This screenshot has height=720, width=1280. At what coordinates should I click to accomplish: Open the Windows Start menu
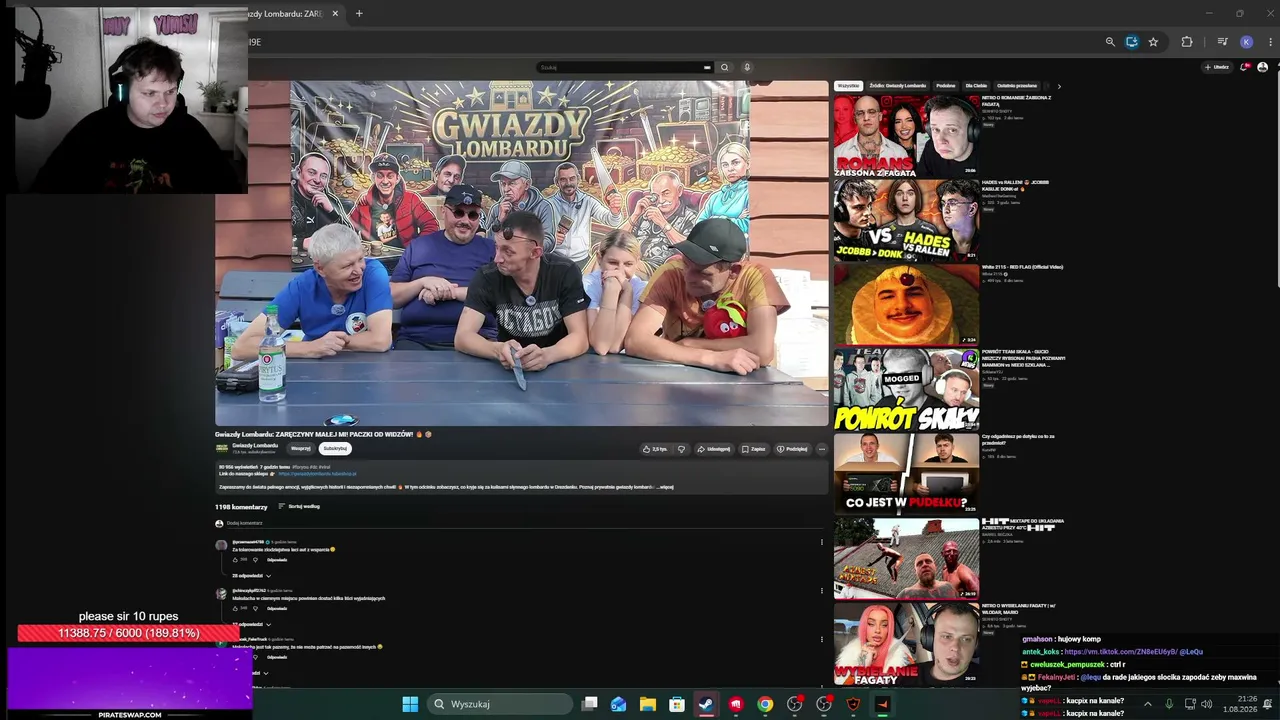click(410, 704)
